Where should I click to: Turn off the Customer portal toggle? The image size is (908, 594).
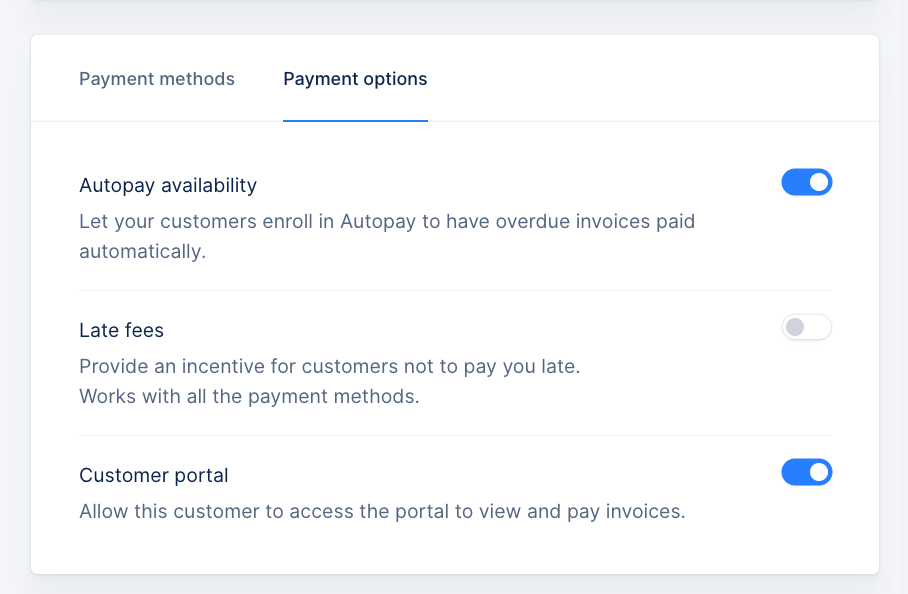coord(806,472)
